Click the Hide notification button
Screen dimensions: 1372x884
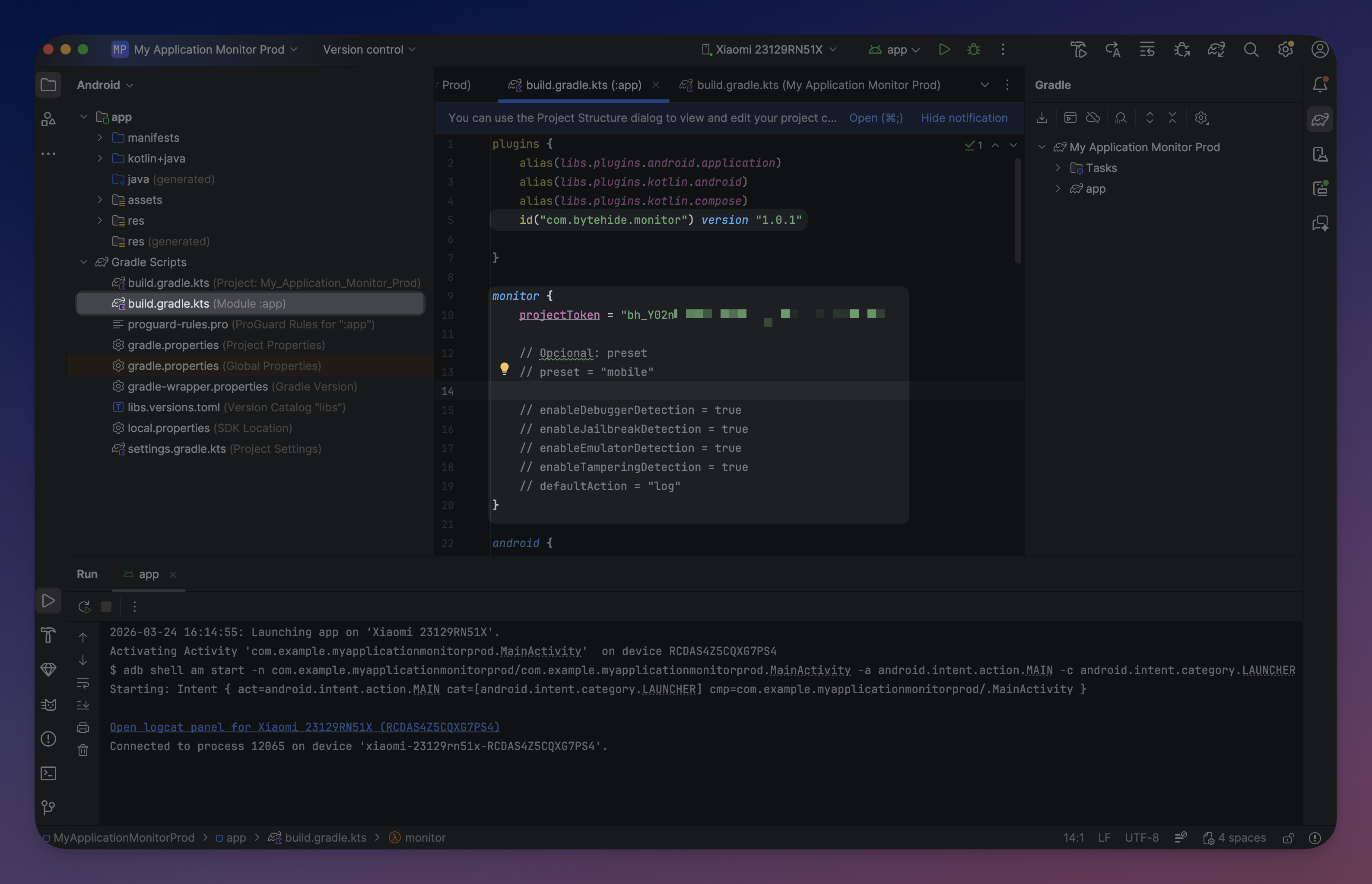[x=964, y=118]
